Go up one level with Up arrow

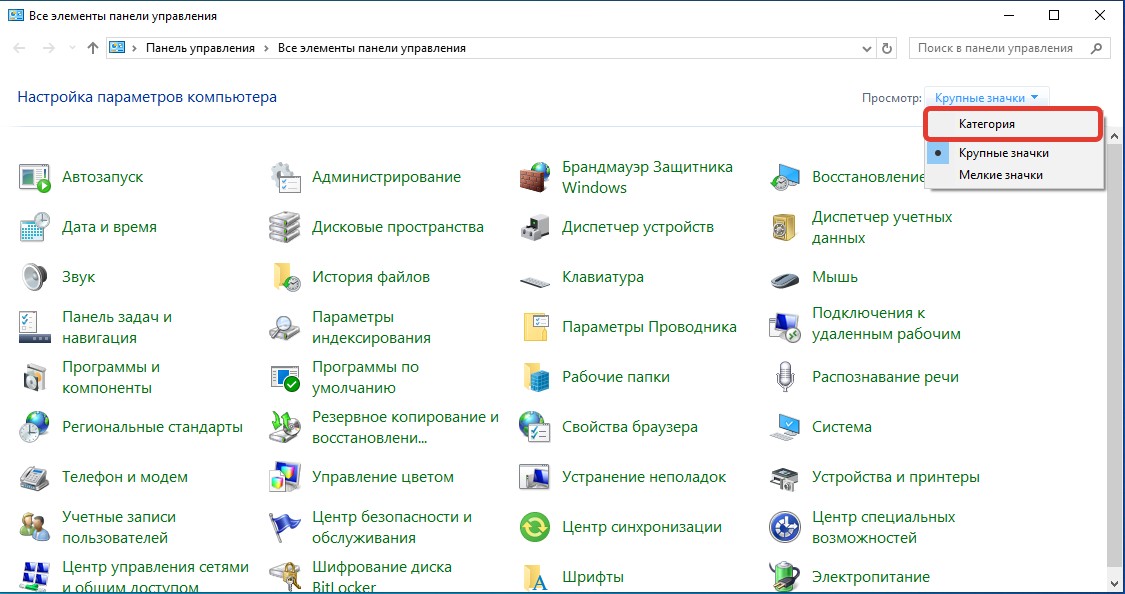[93, 48]
